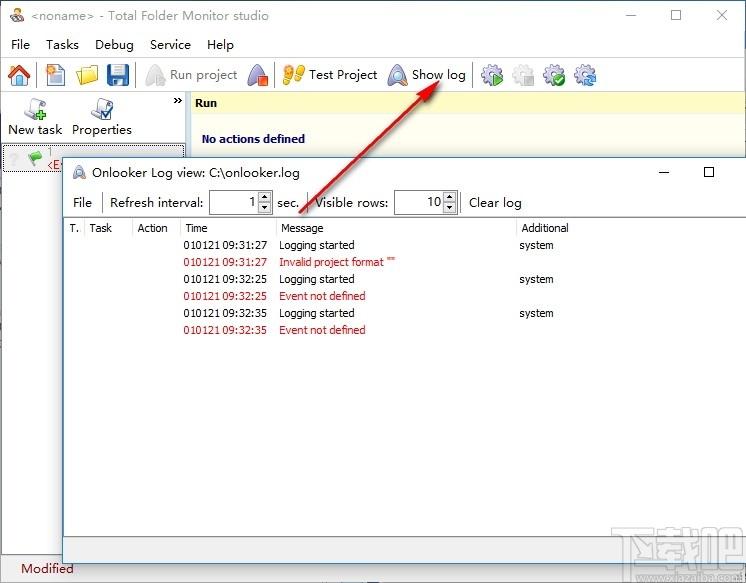Sort by Time column header
The width and height of the screenshot is (746, 583).
pyautogui.click(x=228, y=228)
